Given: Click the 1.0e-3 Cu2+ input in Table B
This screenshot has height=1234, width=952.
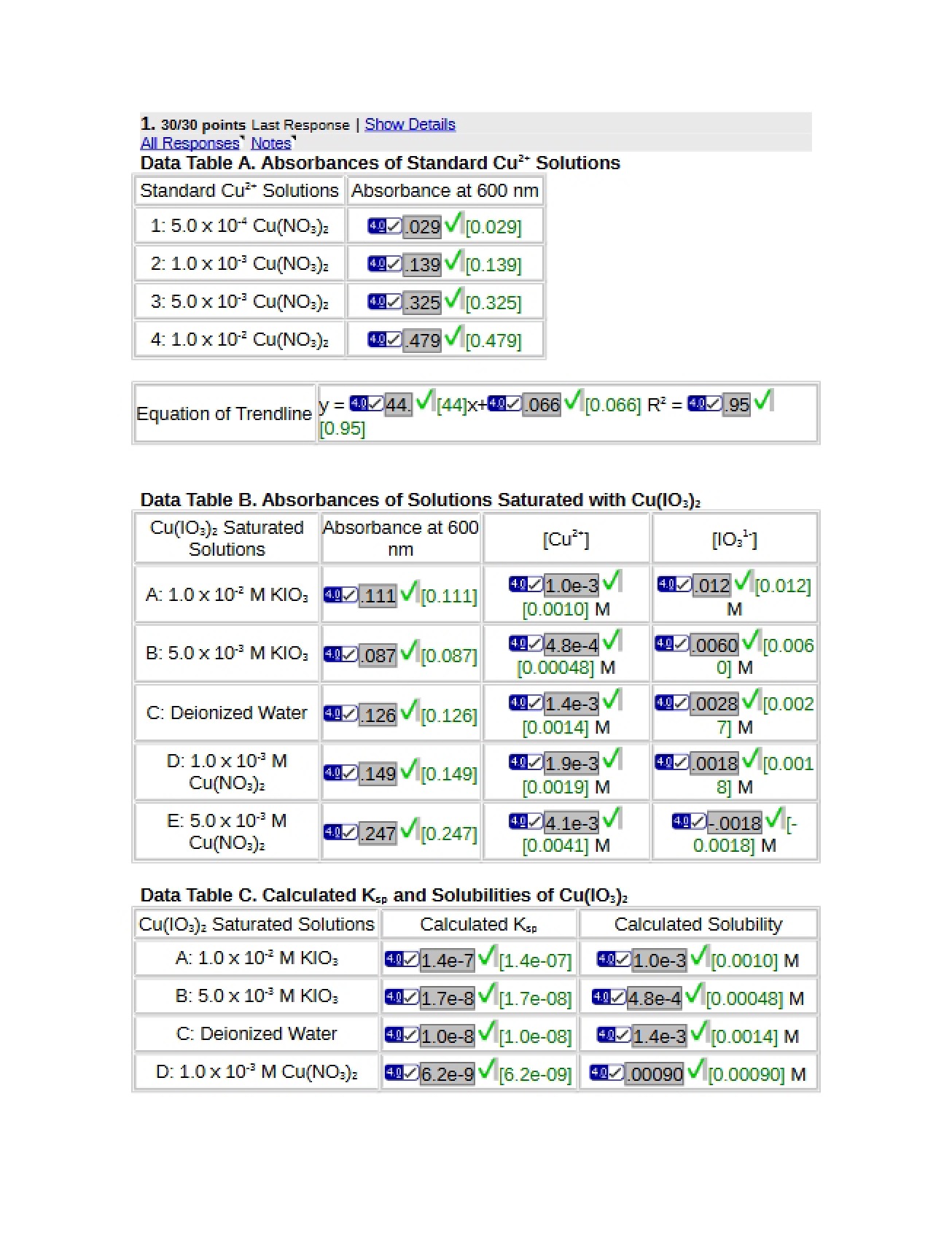Looking at the screenshot, I should [571, 585].
